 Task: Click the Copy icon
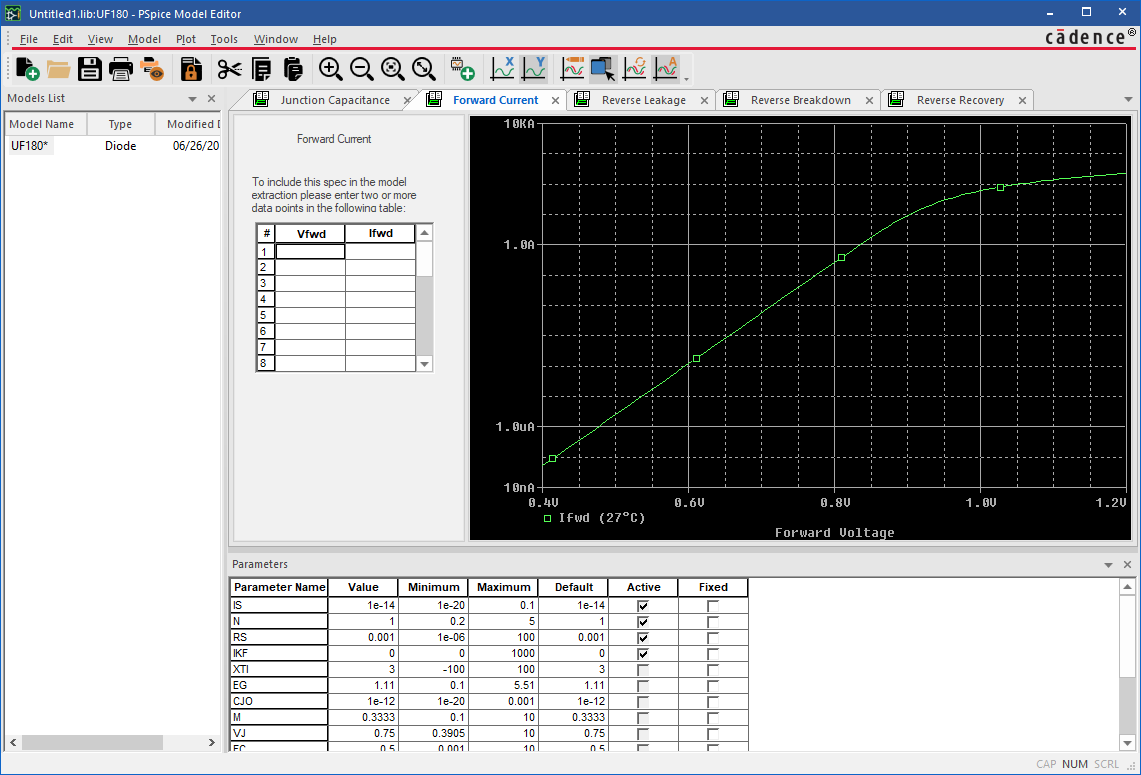(261, 69)
